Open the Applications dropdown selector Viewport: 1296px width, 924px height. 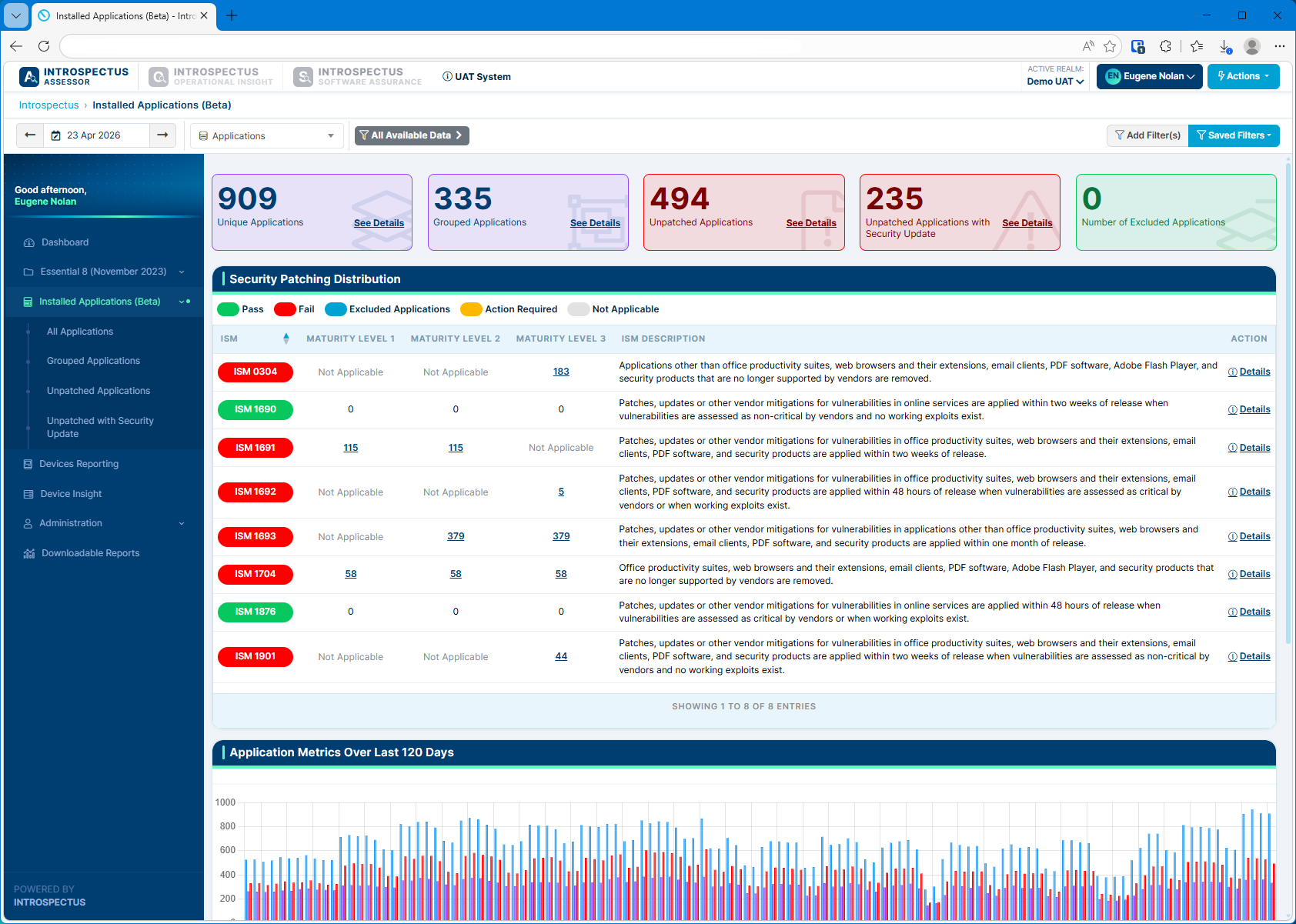tap(266, 136)
